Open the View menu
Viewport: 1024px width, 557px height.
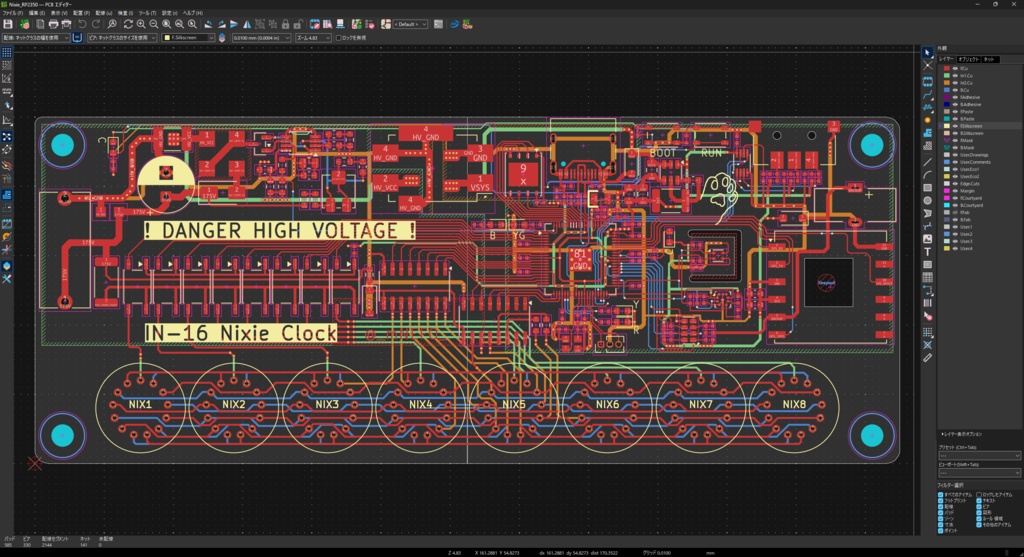click(x=59, y=13)
